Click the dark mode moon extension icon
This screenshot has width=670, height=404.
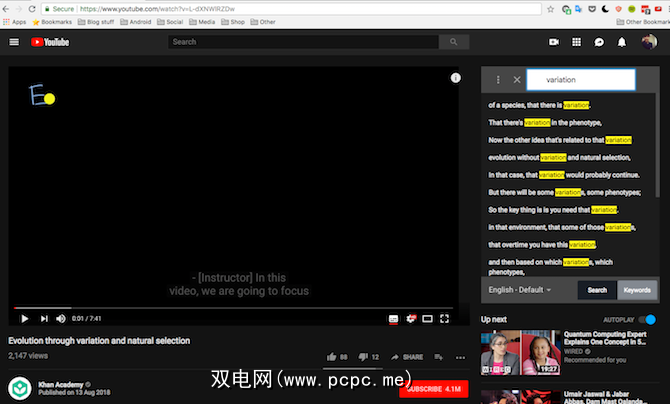click(605, 9)
